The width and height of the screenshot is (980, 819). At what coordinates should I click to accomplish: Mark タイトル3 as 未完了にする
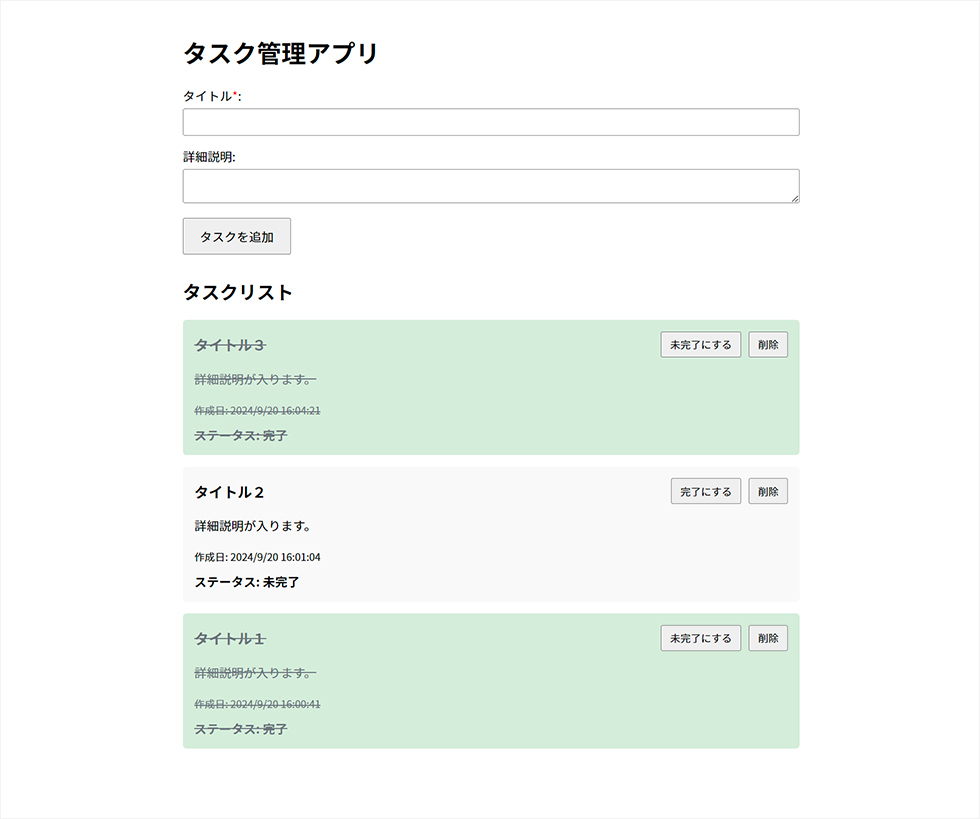(x=701, y=344)
